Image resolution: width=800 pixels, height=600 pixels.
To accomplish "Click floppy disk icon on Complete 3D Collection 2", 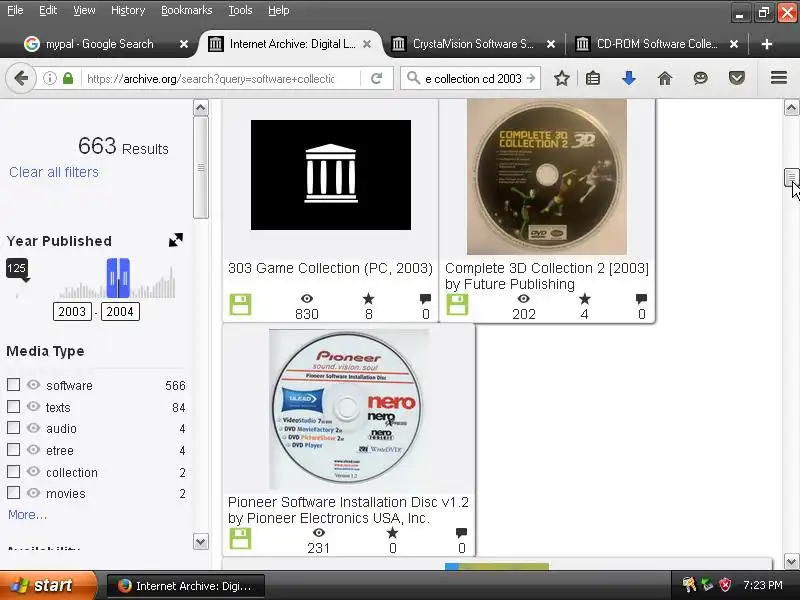I will tap(458, 305).
